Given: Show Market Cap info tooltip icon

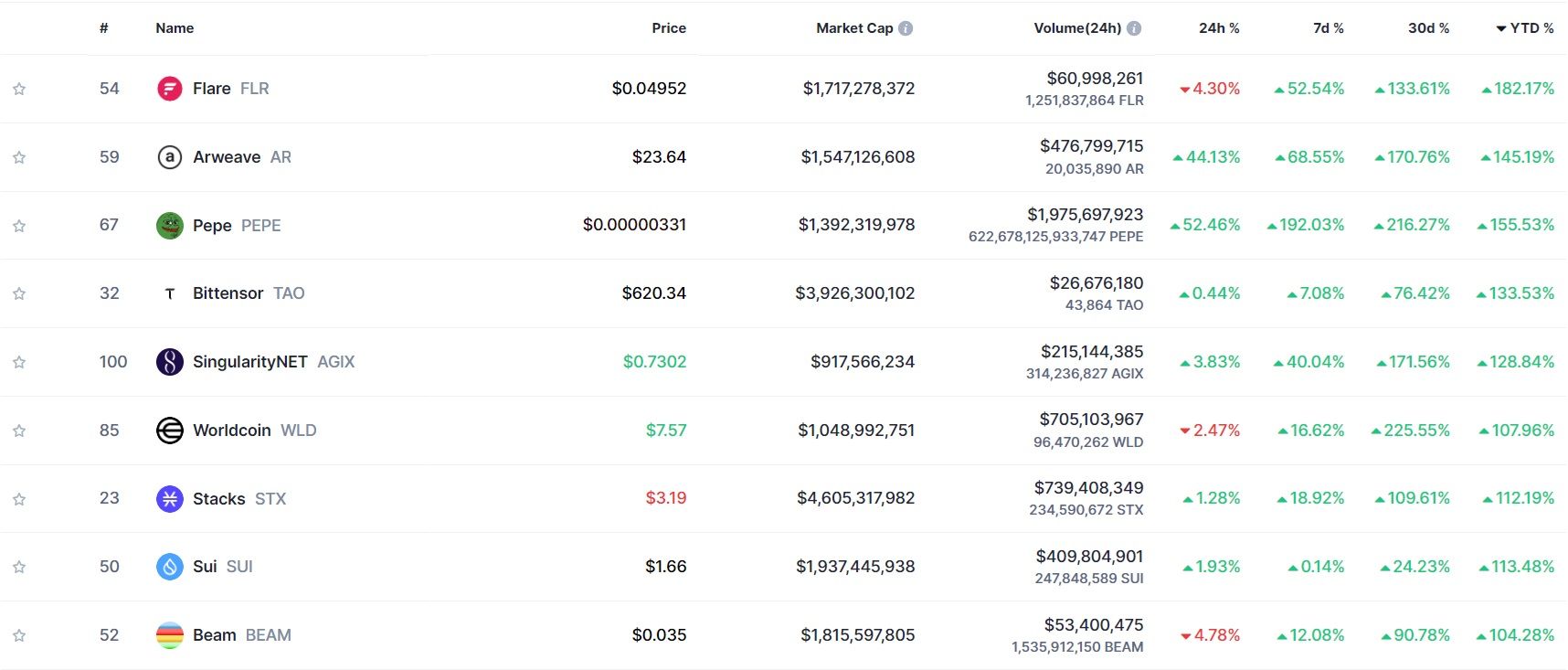Looking at the screenshot, I should [x=906, y=28].
